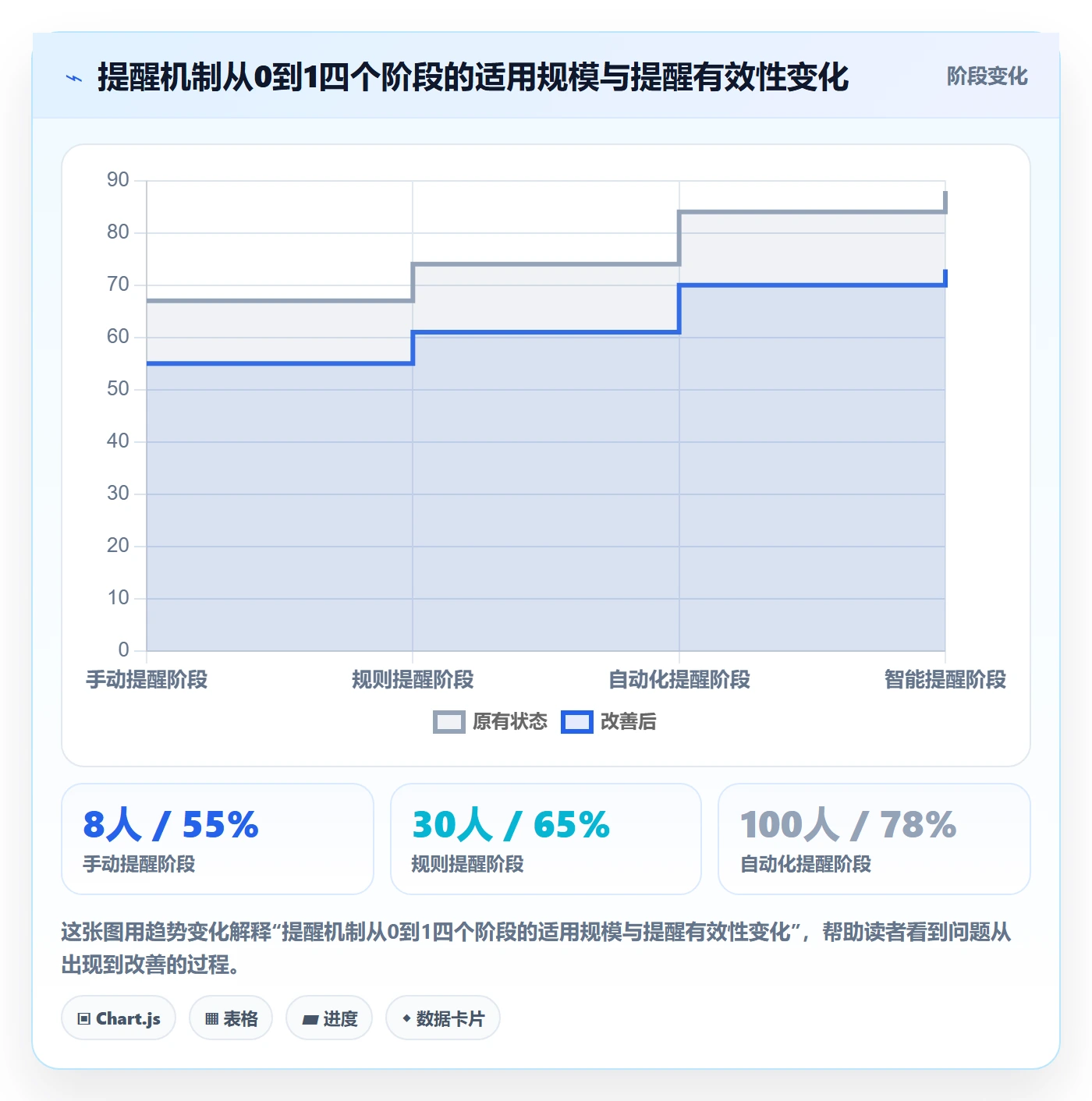1092x1101 pixels.
Task: Click the 改善后 legend text
Action: pyautogui.click(x=628, y=722)
